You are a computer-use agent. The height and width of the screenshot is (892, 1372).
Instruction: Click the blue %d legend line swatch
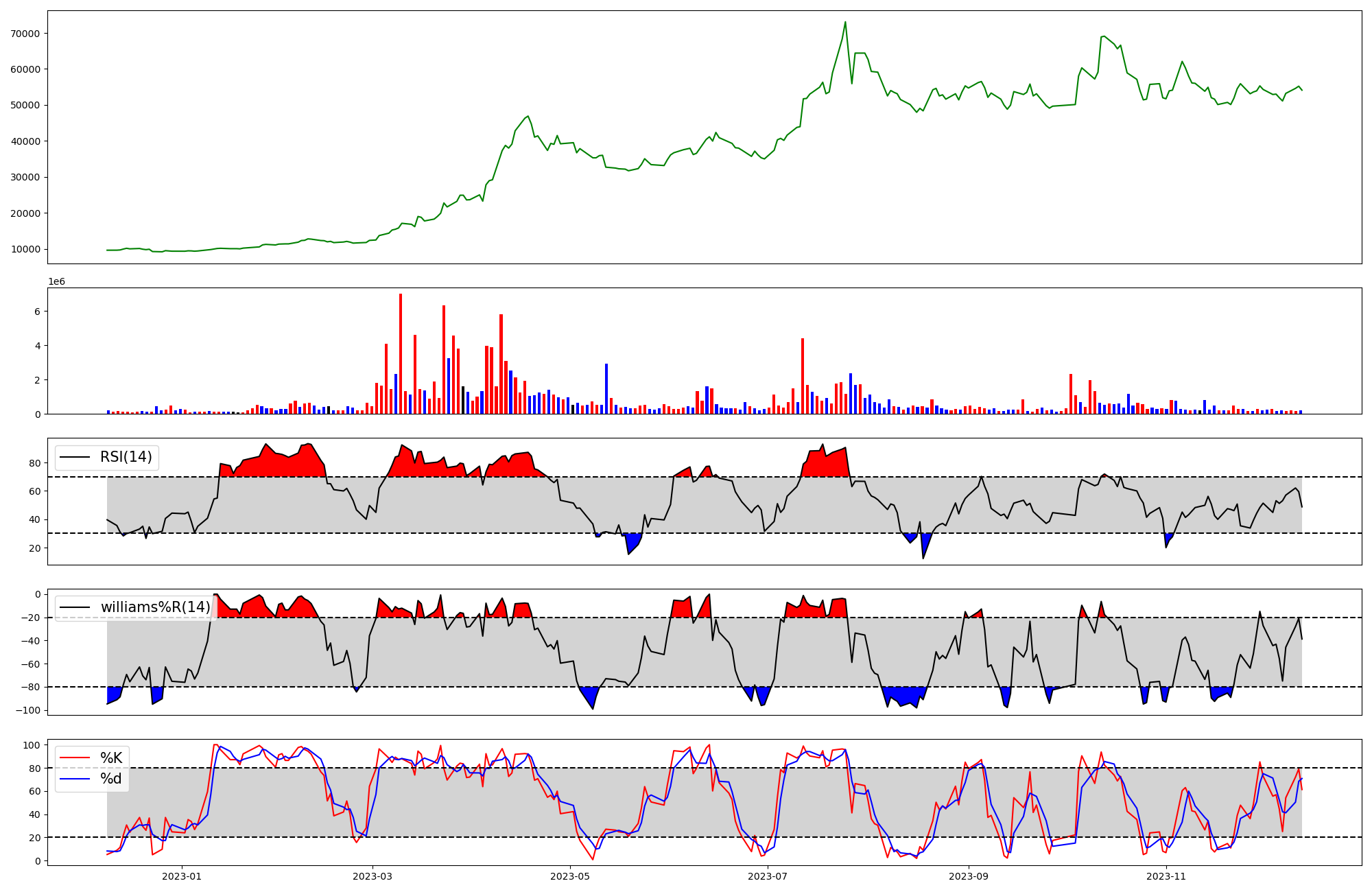[x=75, y=779]
